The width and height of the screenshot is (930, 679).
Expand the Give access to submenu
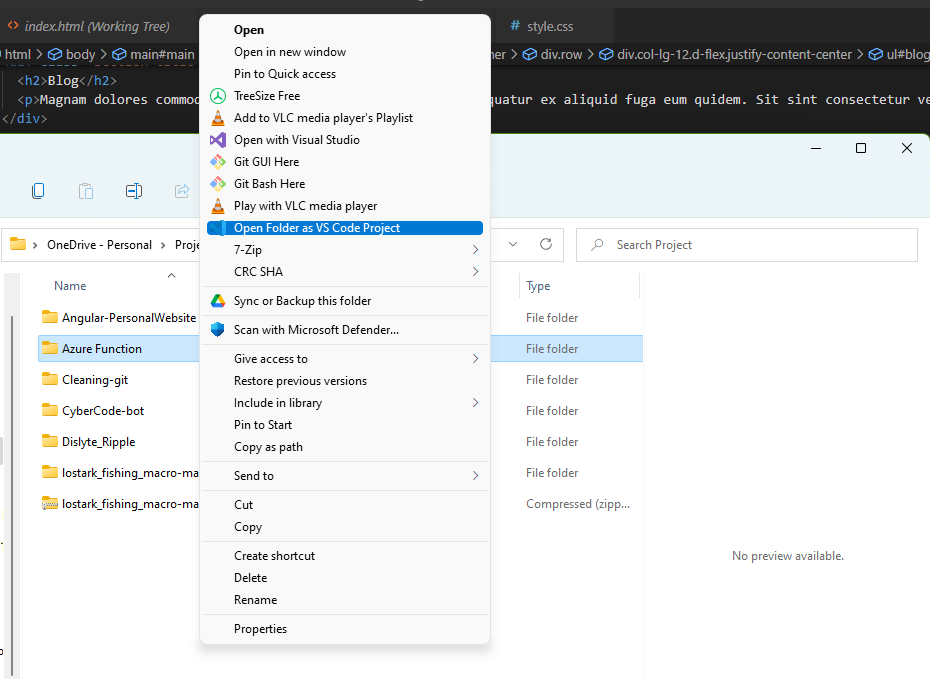click(x=475, y=359)
